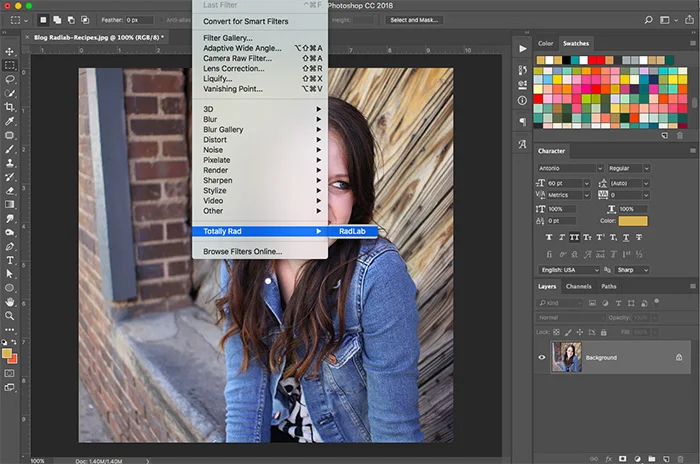Click the Background layer thumbnail
This screenshot has width=700, height=464.
point(567,357)
